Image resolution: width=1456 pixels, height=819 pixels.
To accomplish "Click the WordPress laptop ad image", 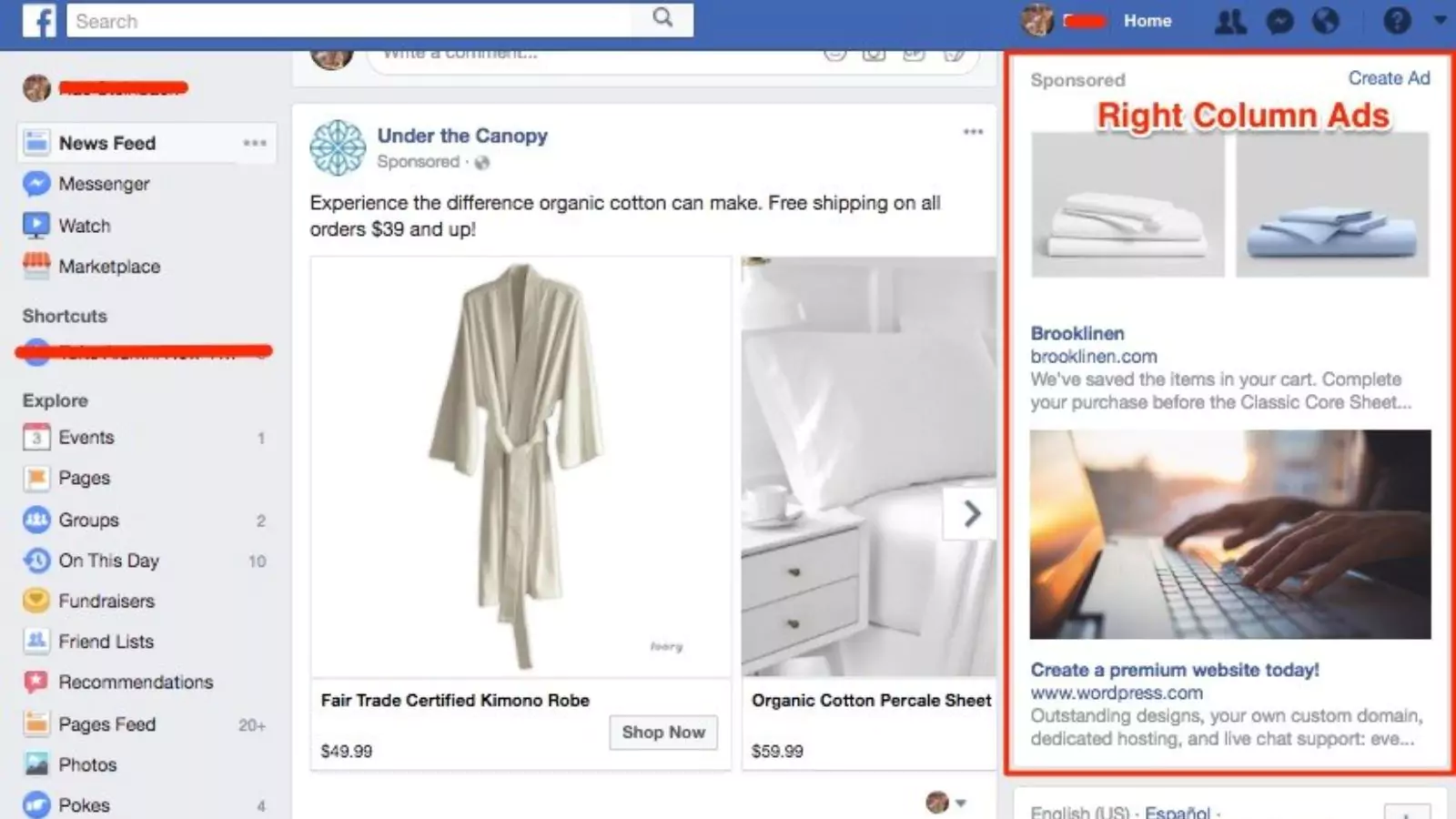I will tap(1230, 534).
